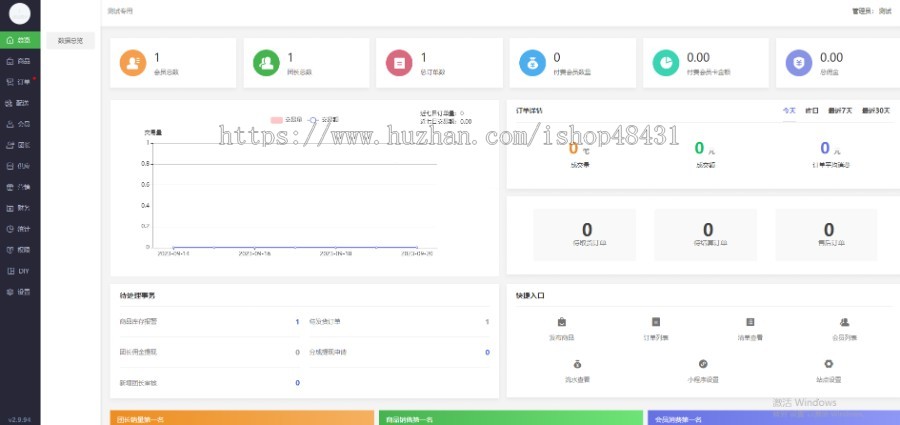Screen dimensions: 900x425
Task: Open 会员列表 member list quick entry
Action: [844, 329]
